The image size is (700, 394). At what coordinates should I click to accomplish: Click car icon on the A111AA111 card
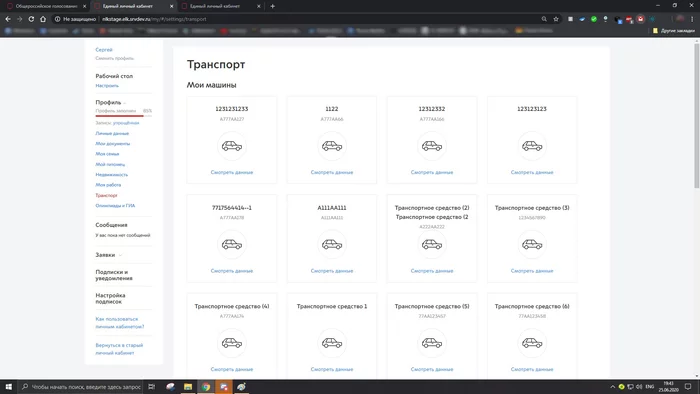[x=332, y=245]
